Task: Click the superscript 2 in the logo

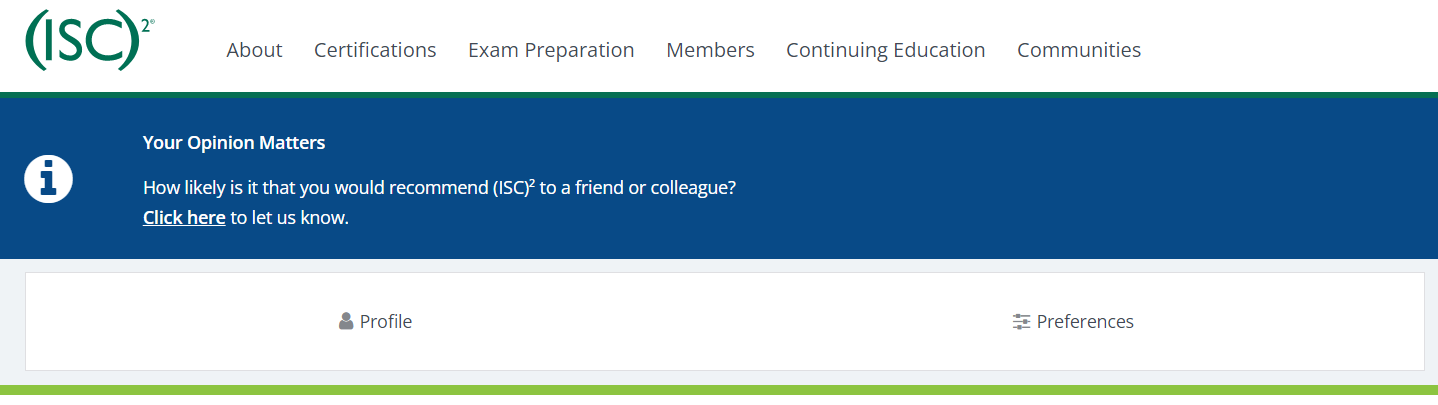Action: pos(147,24)
